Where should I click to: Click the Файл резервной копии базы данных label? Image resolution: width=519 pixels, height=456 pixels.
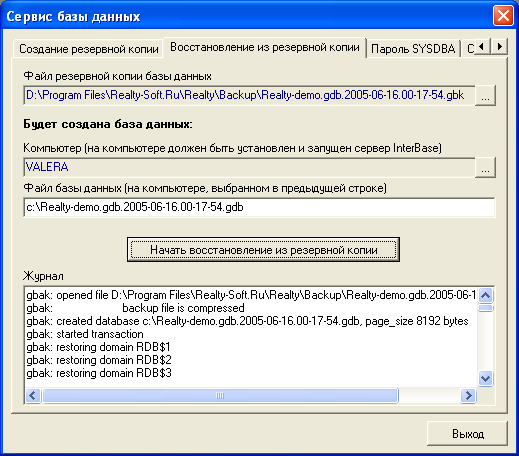[117, 76]
